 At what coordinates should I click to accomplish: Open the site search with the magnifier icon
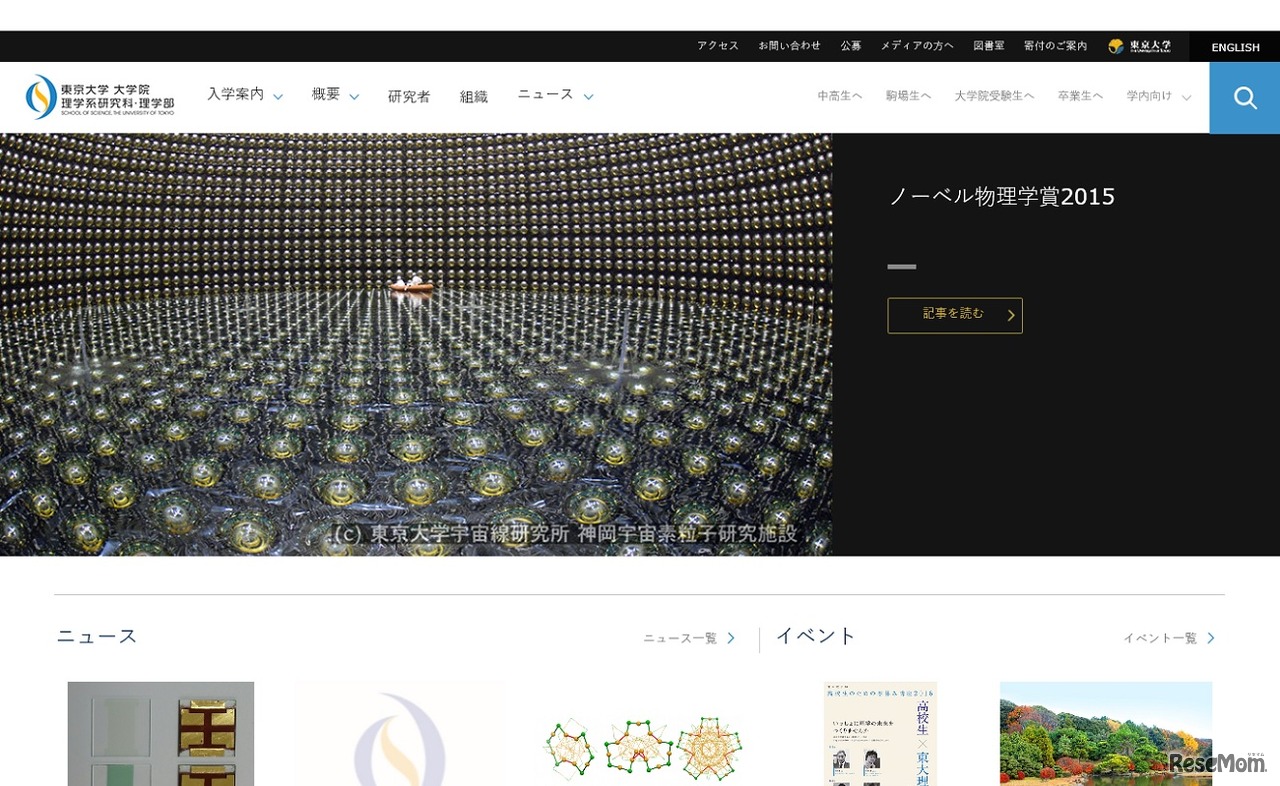[1244, 97]
